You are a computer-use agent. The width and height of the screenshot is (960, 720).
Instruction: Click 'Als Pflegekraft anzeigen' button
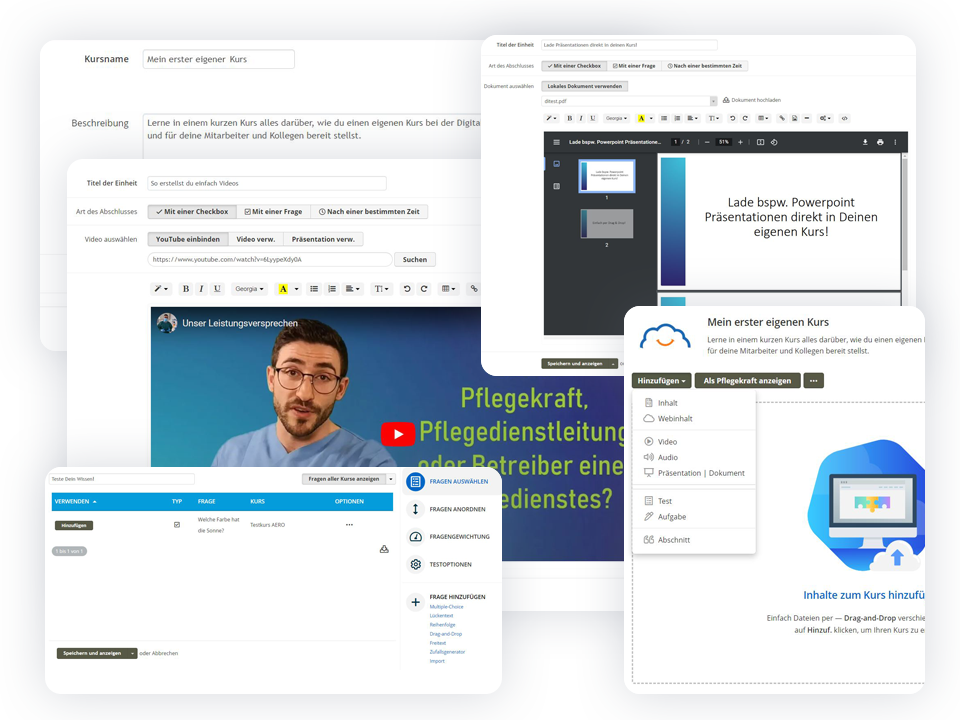pos(747,381)
